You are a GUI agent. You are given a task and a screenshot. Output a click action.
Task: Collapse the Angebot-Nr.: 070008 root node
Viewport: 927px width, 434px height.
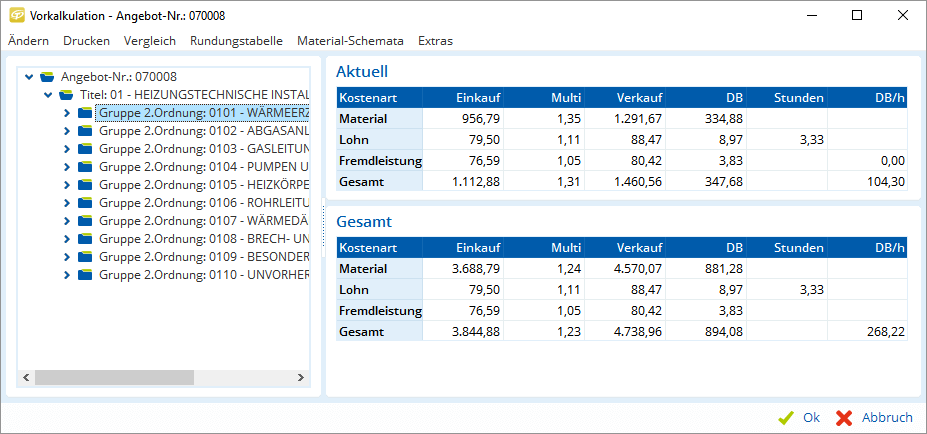coord(29,77)
